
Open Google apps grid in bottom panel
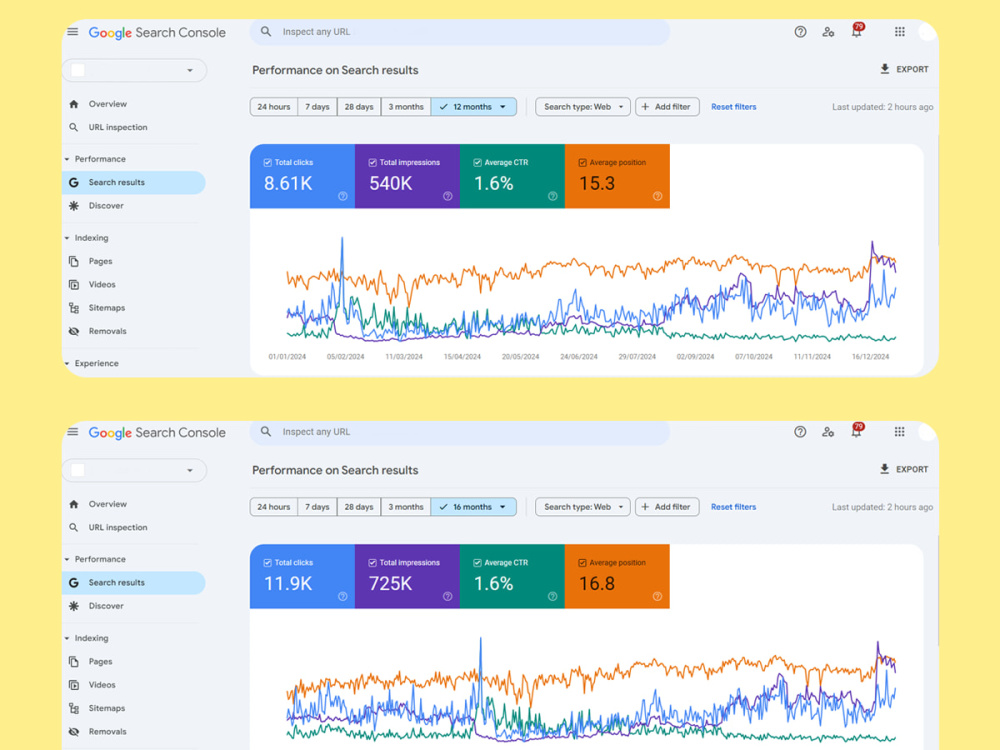pyautogui.click(x=899, y=432)
